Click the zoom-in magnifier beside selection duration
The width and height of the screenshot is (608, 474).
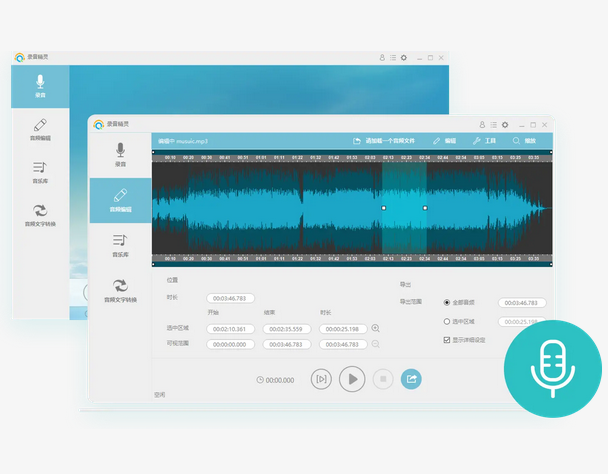click(x=375, y=328)
